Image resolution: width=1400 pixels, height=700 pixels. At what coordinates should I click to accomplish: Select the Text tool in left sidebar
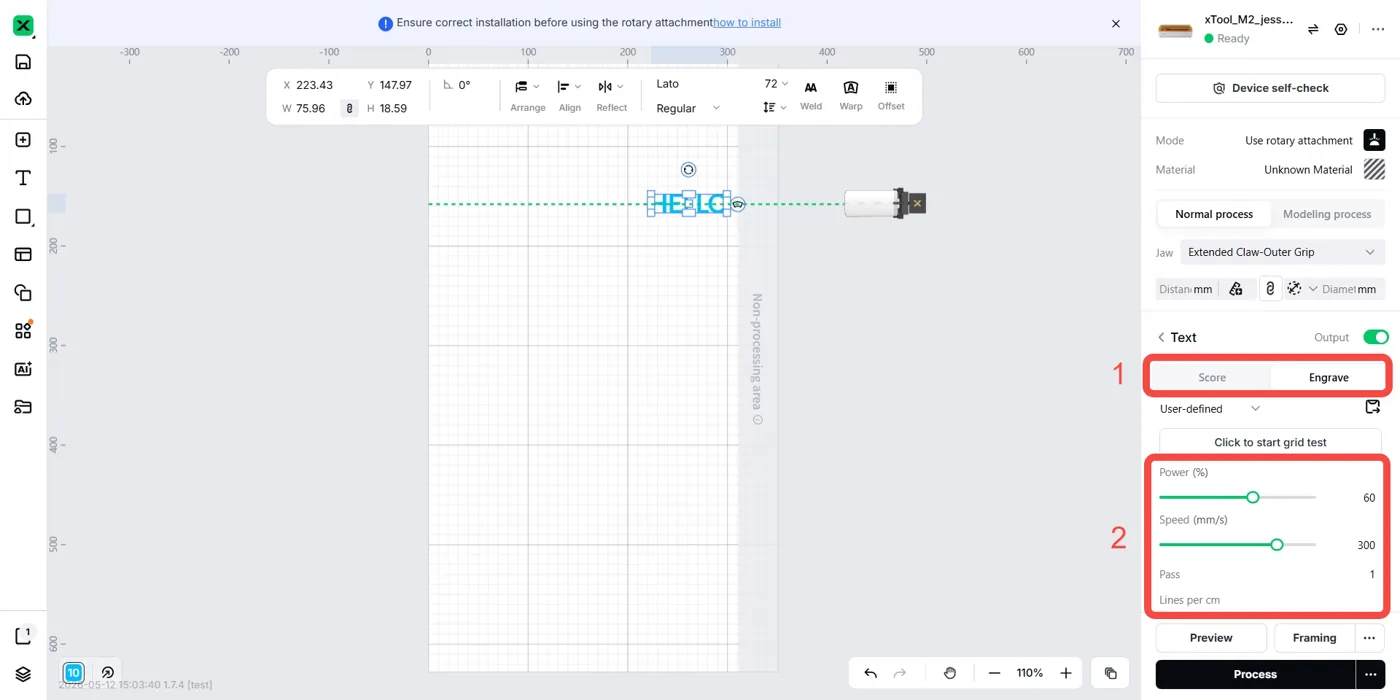pyautogui.click(x=23, y=178)
